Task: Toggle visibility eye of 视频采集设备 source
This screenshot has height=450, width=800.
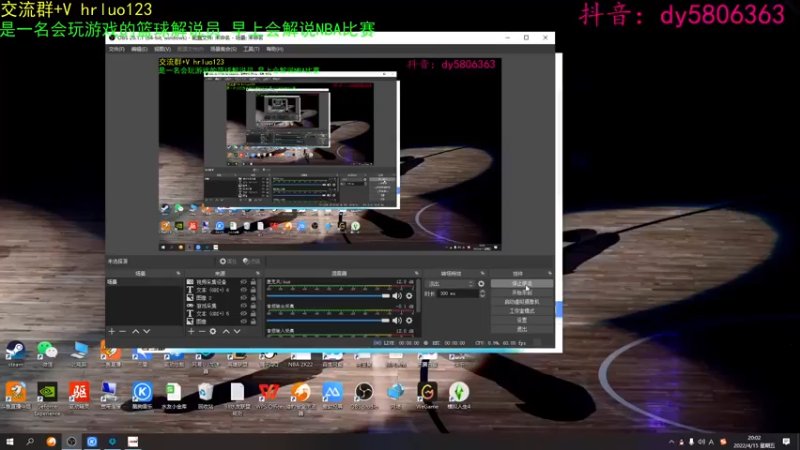Action: [x=243, y=282]
